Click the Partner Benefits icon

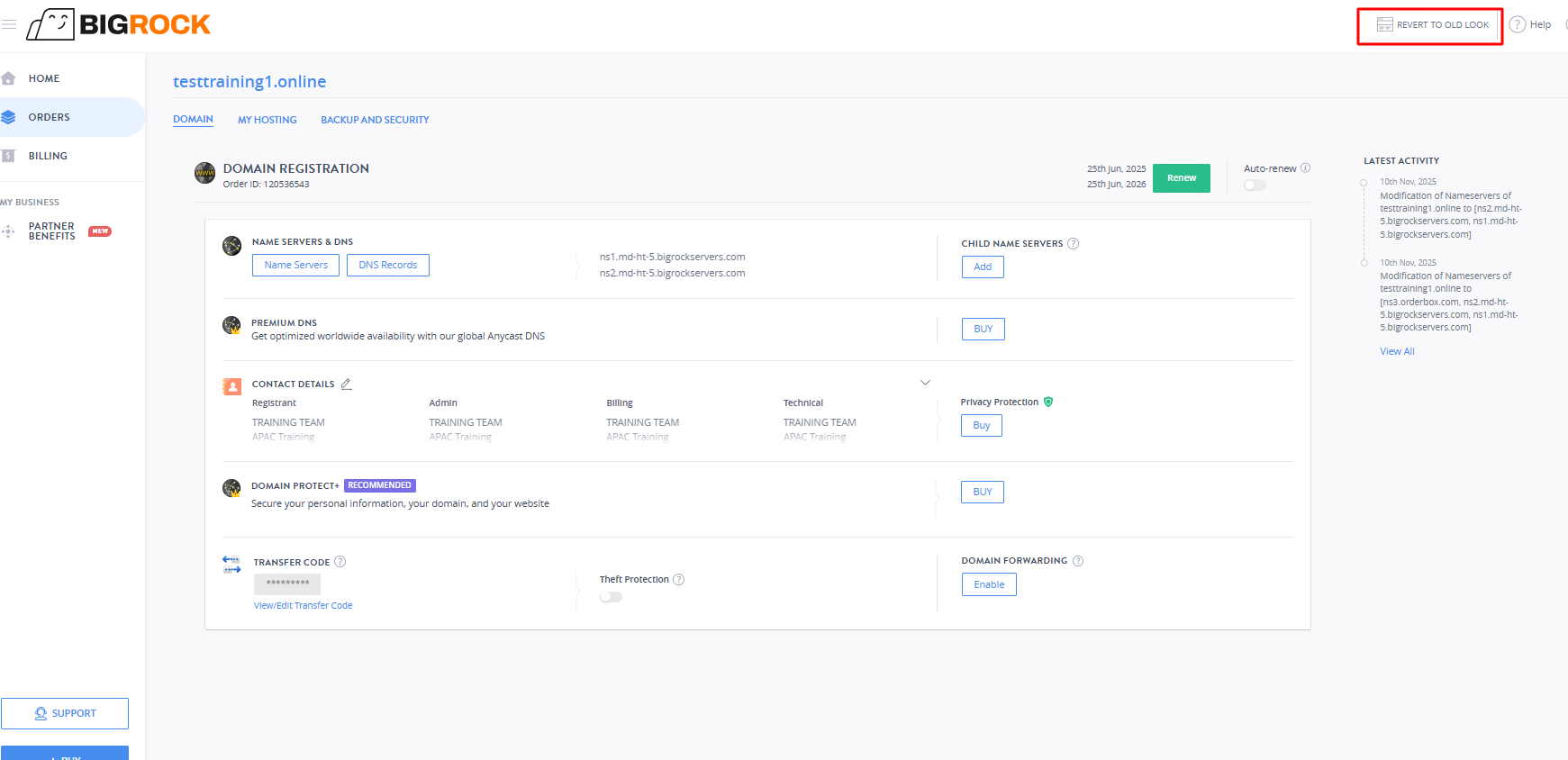pyautogui.click(x=9, y=231)
